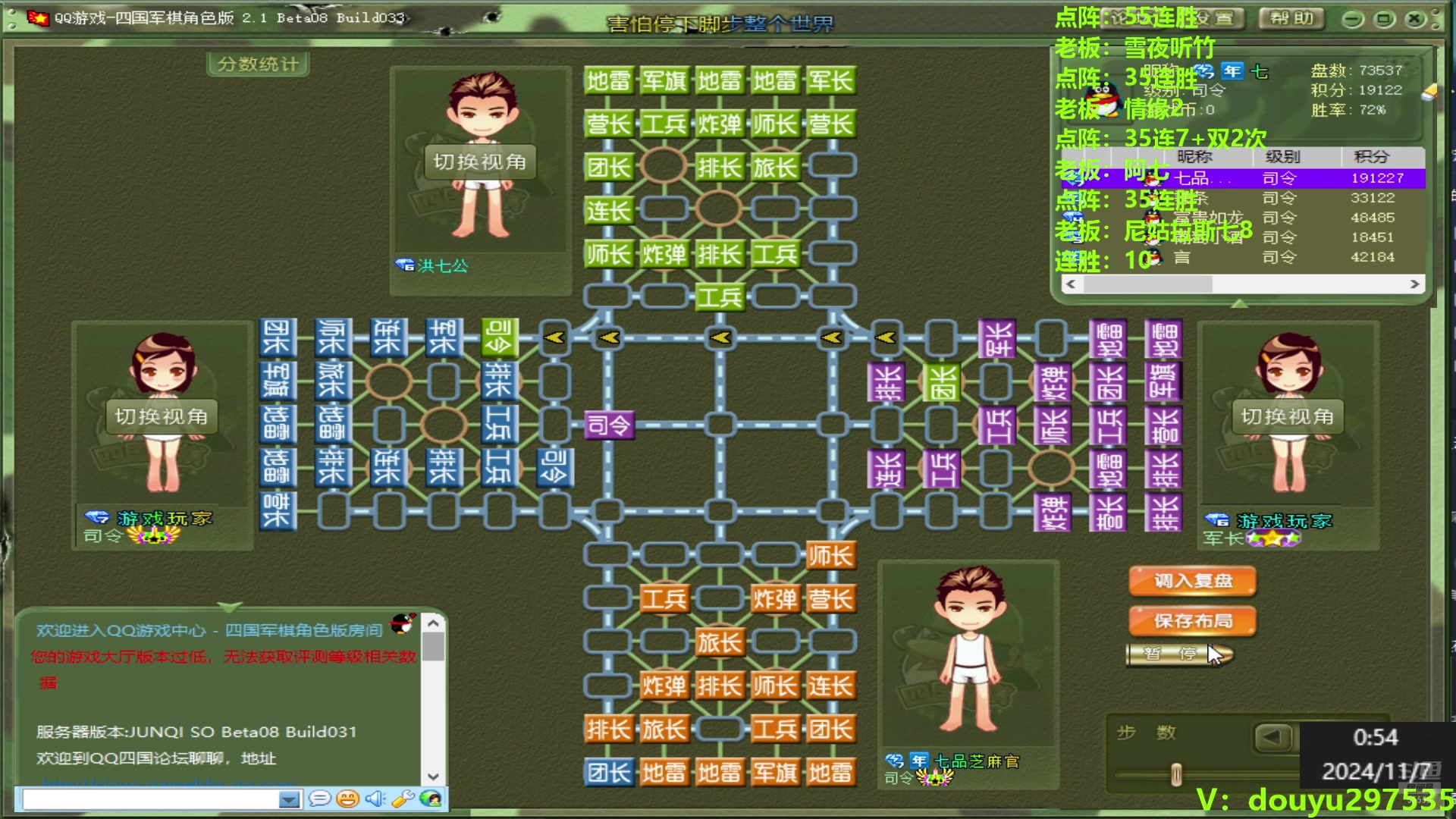The height and width of the screenshot is (819, 1456).
Task: Open the chat bubble quick-phrases icon
Action: [319, 799]
